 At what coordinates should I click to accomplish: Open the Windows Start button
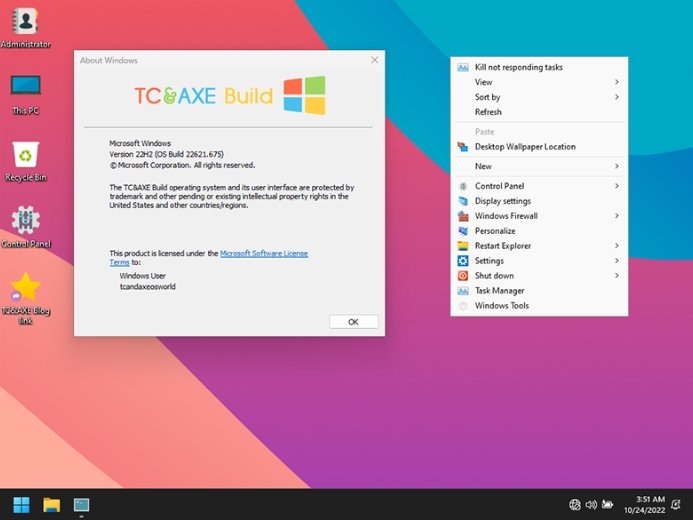tap(21, 505)
